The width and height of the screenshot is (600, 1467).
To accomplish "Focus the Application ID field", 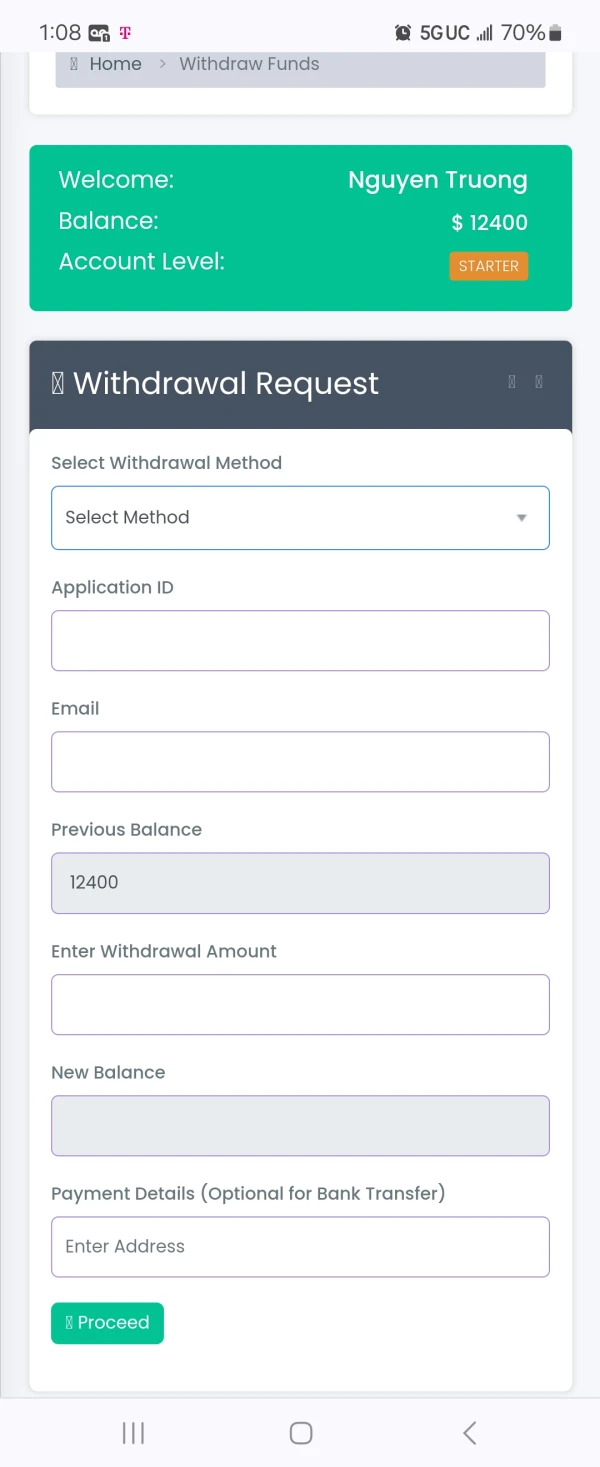I will pos(300,641).
